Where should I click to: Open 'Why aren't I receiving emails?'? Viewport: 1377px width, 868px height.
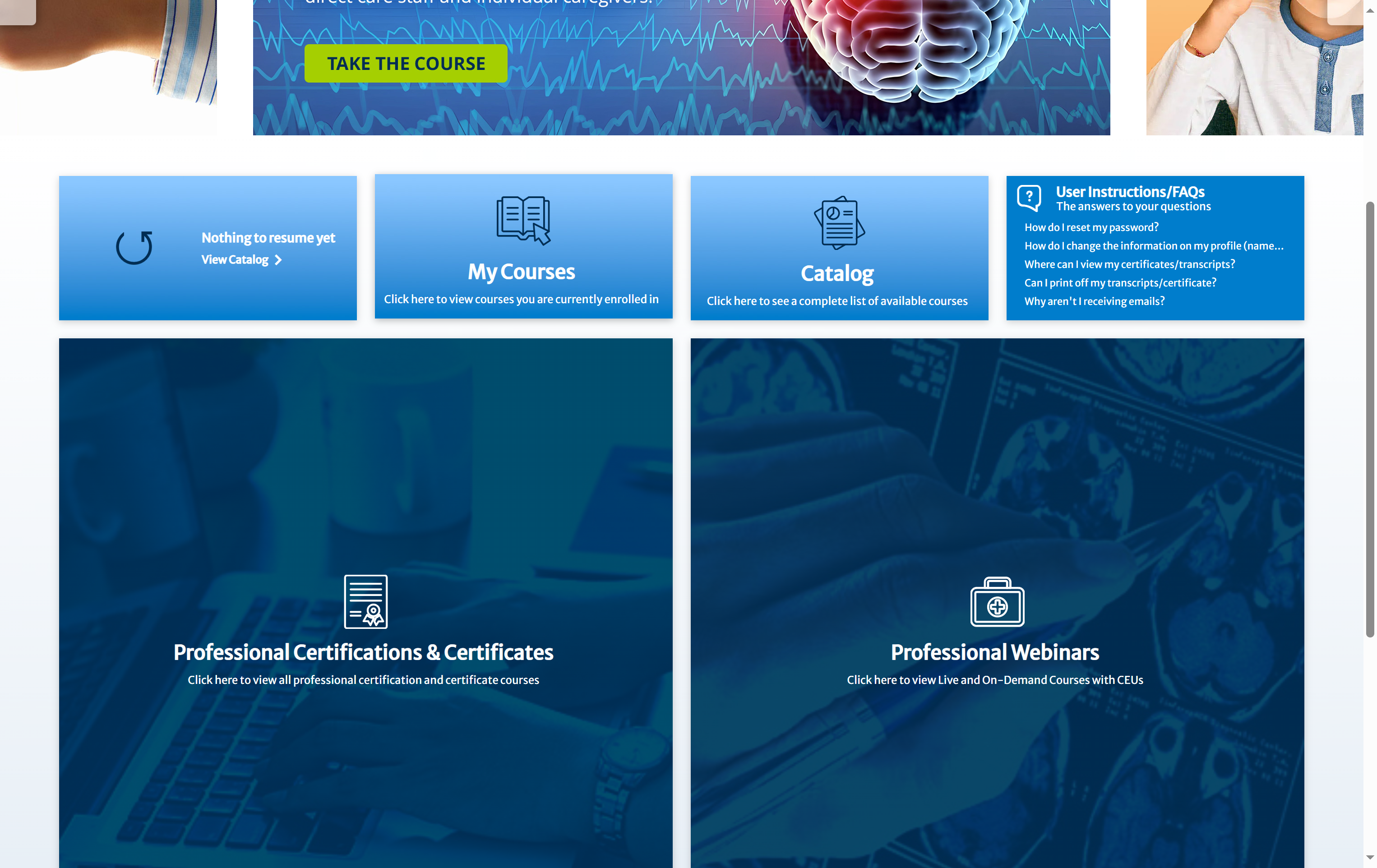(x=1095, y=301)
